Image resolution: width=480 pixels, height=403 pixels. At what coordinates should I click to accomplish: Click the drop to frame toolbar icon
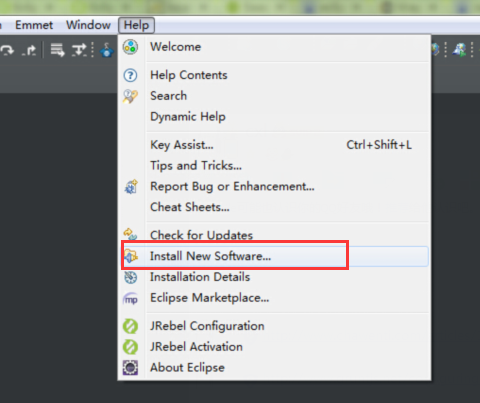tap(57, 50)
